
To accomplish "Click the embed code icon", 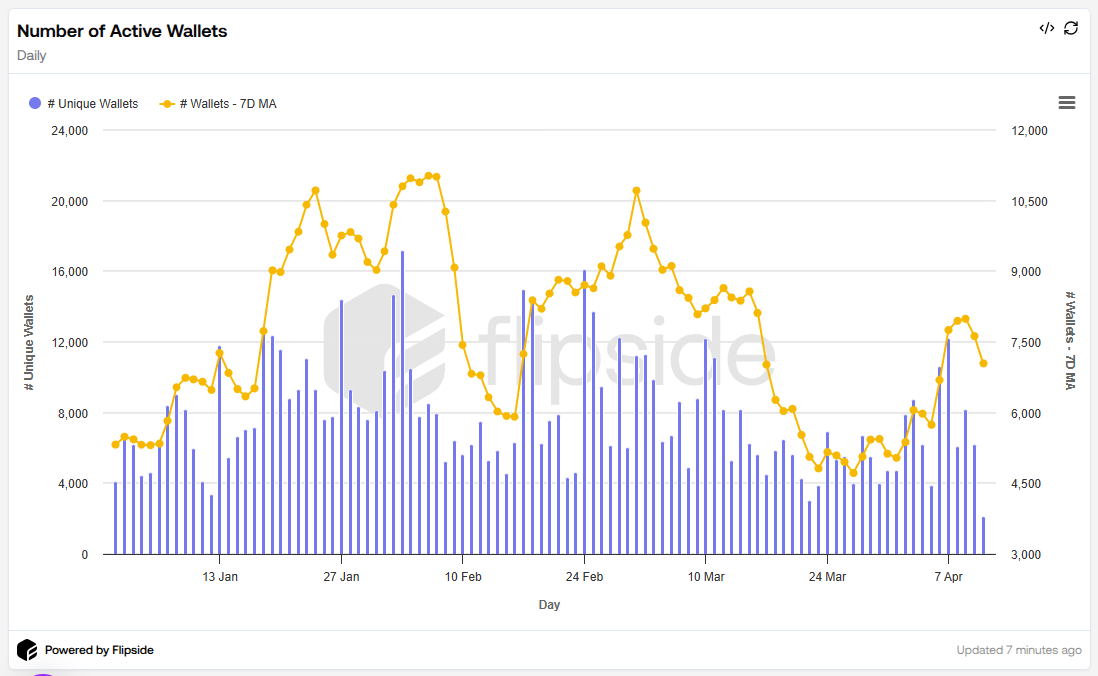I will pos(1046,28).
